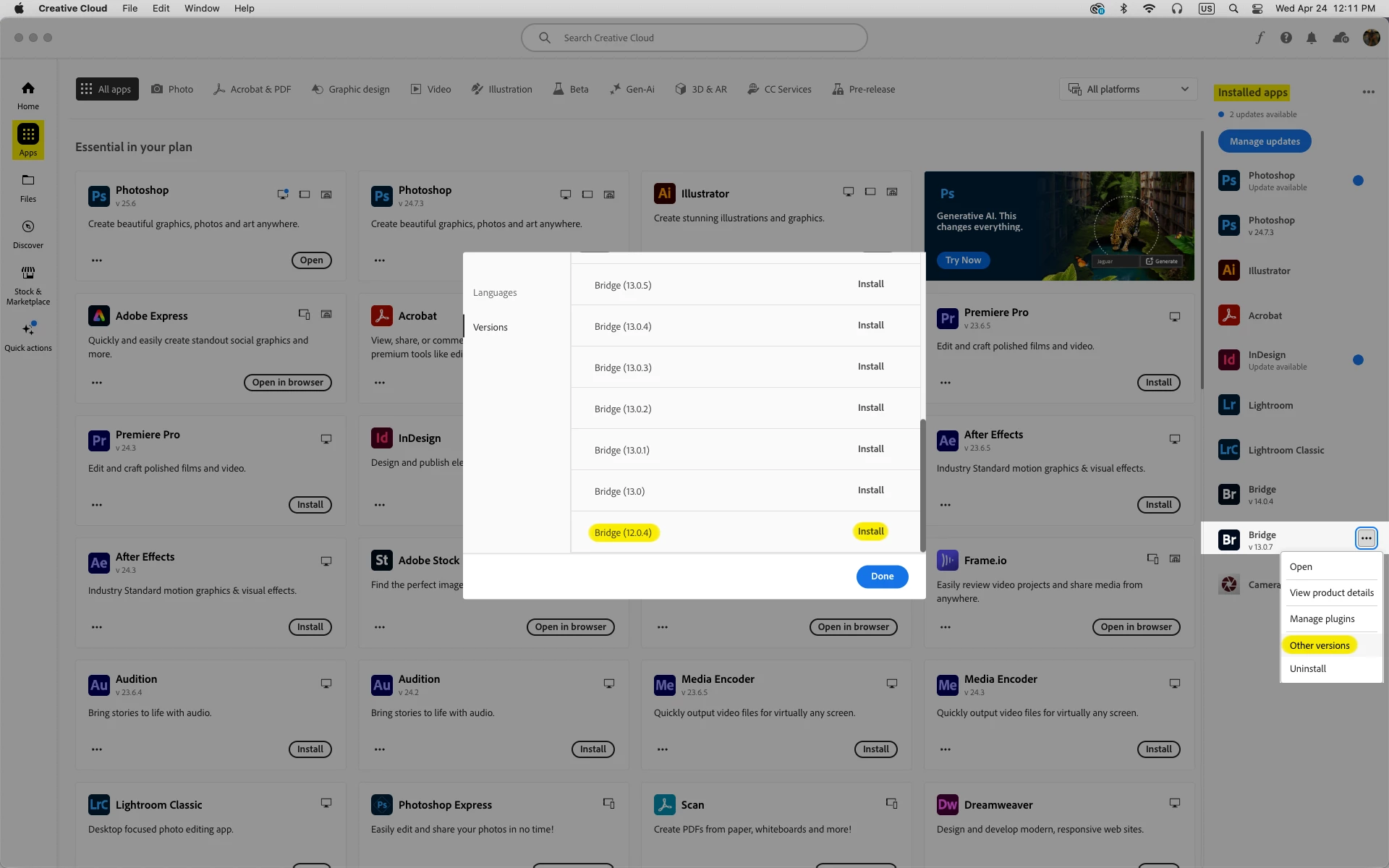Click the Search Creative Cloud field

(693, 38)
